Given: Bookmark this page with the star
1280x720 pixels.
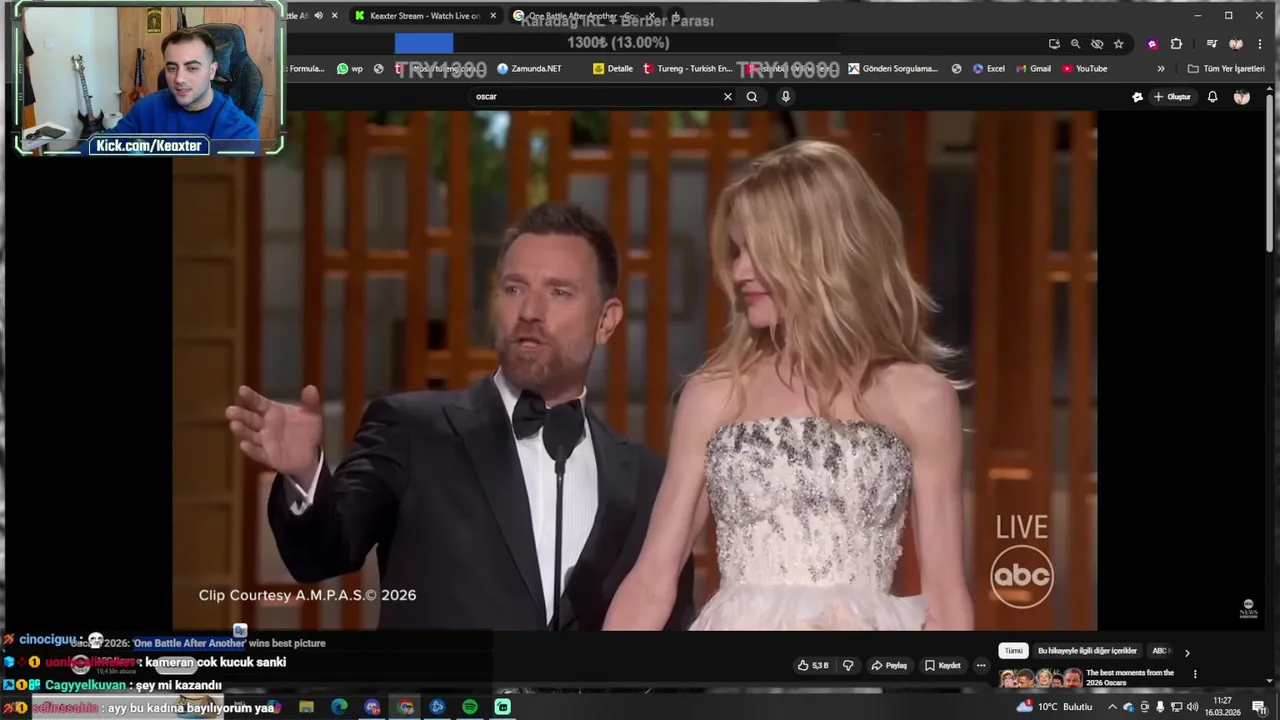Looking at the screenshot, I should pos(1119,44).
